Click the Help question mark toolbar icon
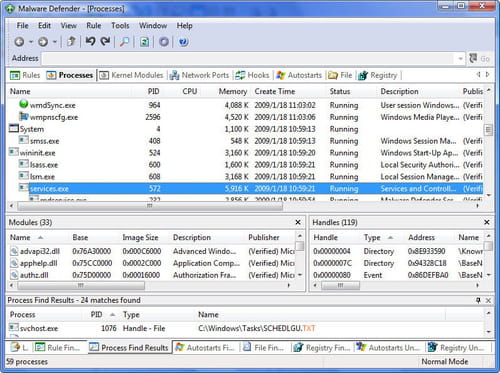This screenshot has height=373, width=500. (x=183, y=42)
